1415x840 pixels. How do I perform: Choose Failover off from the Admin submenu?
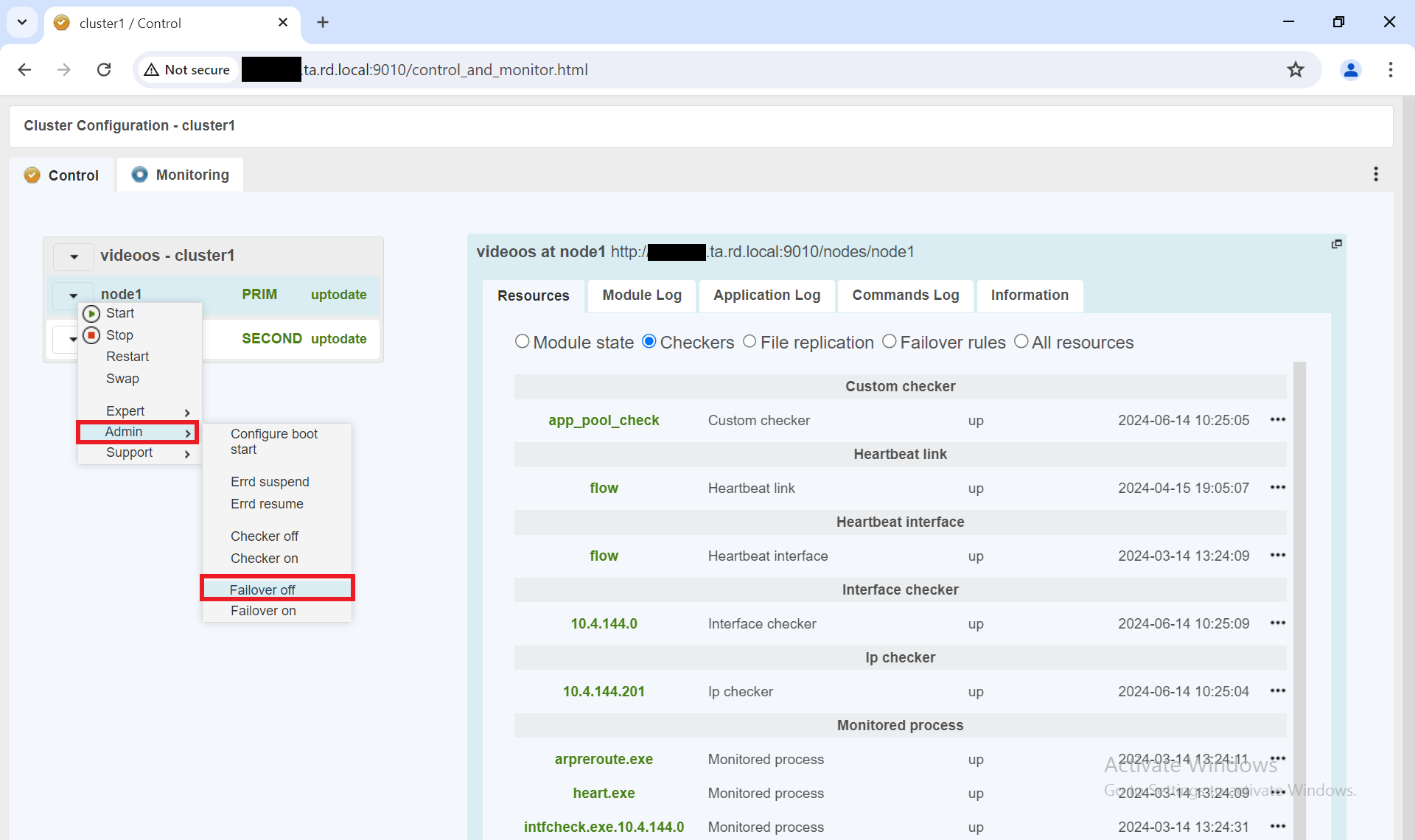pos(262,589)
